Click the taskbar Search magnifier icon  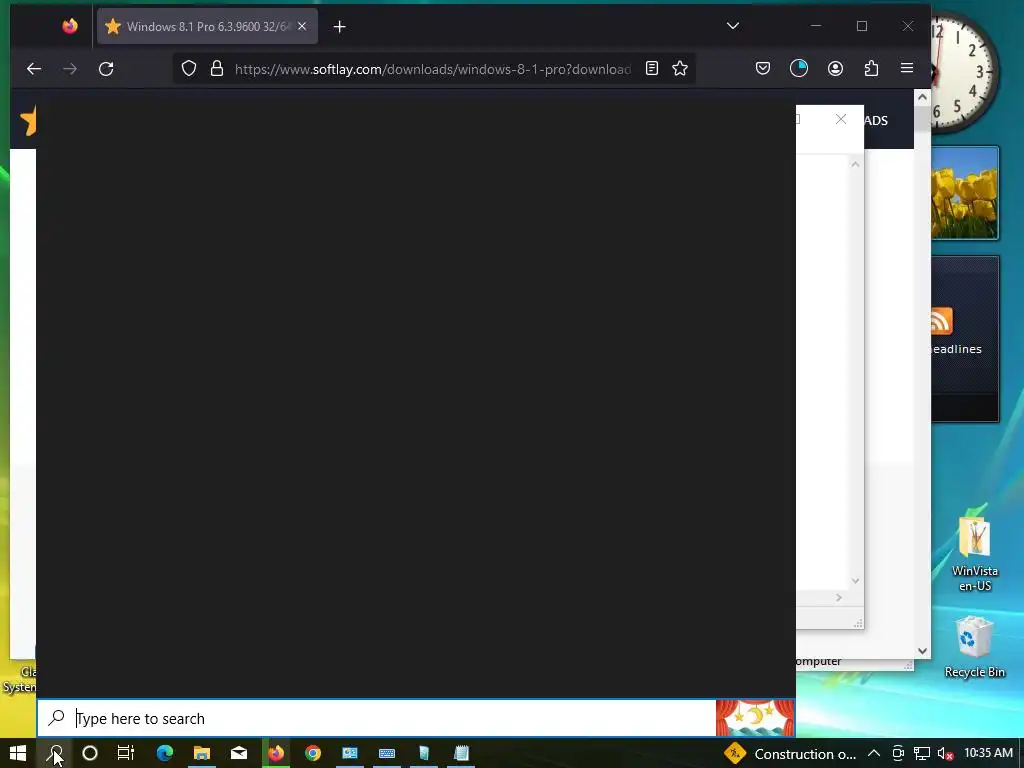point(55,753)
